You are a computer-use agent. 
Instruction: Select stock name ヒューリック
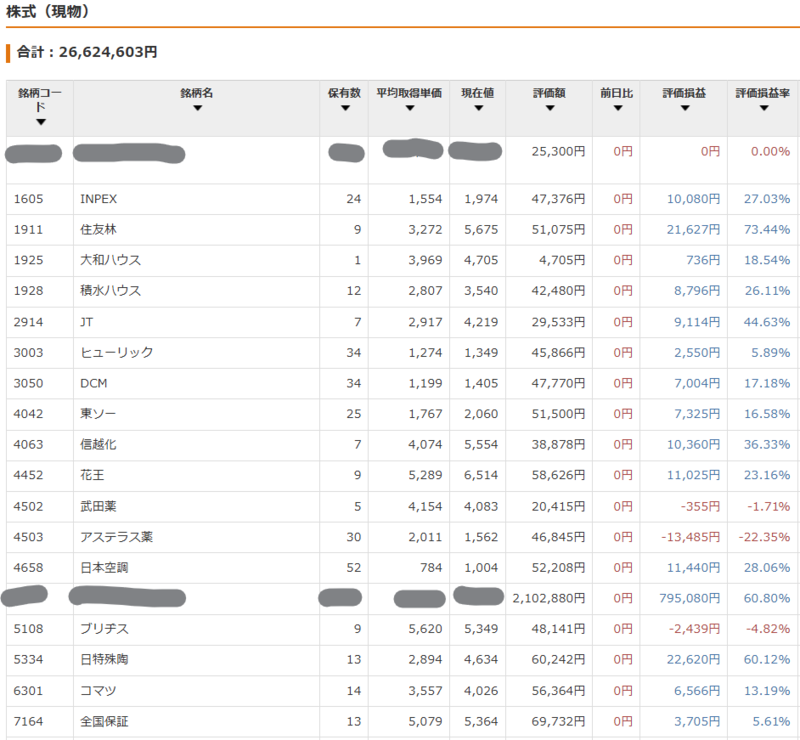click(116, 353)
